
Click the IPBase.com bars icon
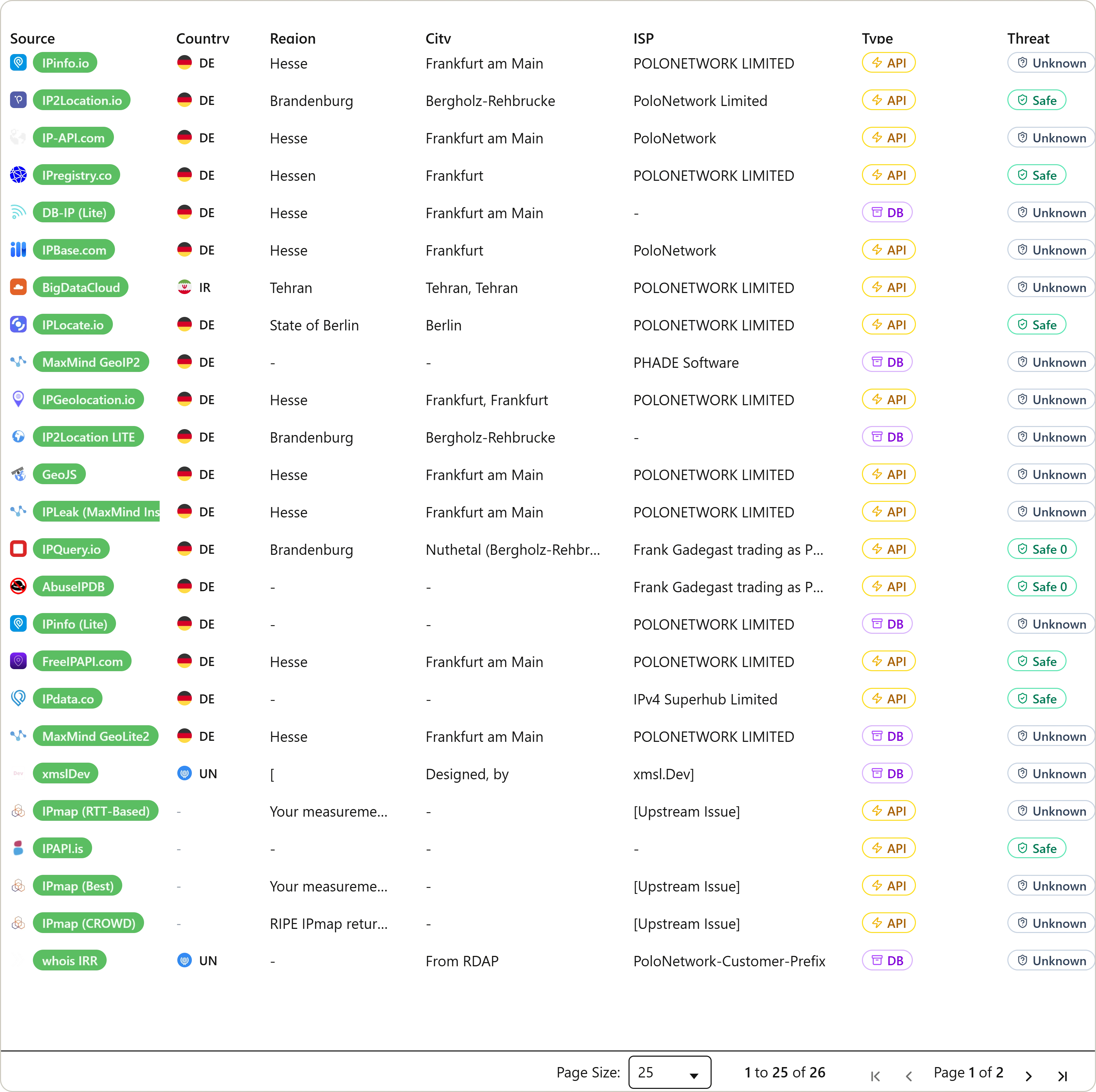coord(19,250)
